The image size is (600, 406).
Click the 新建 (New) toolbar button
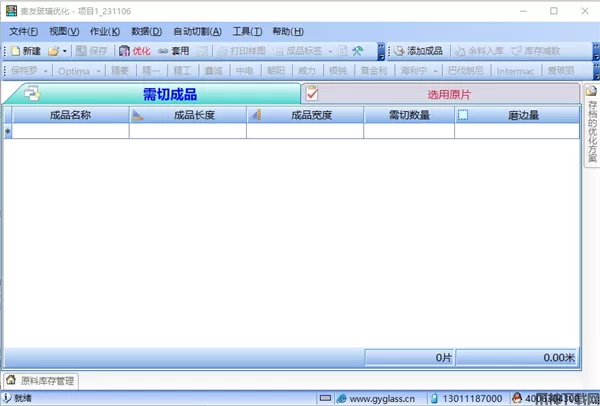[x=26, y=51]
